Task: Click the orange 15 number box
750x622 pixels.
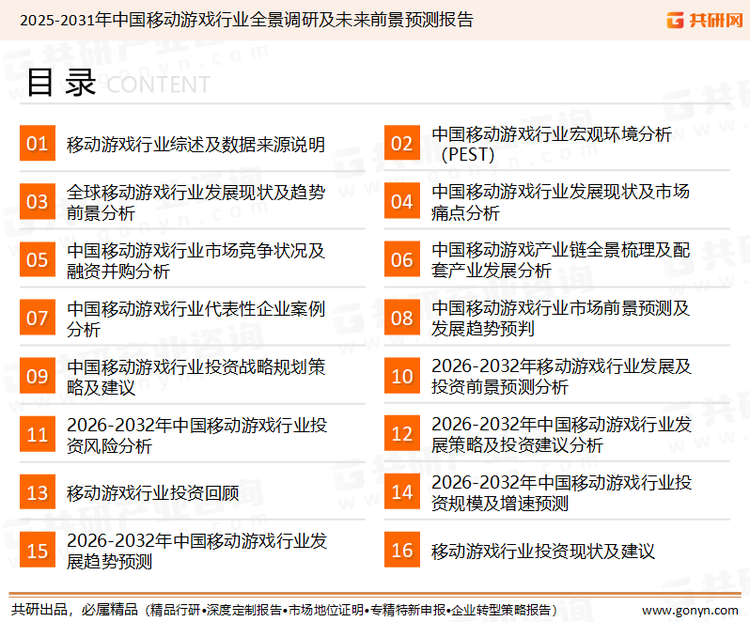Action: coord(37,550)
